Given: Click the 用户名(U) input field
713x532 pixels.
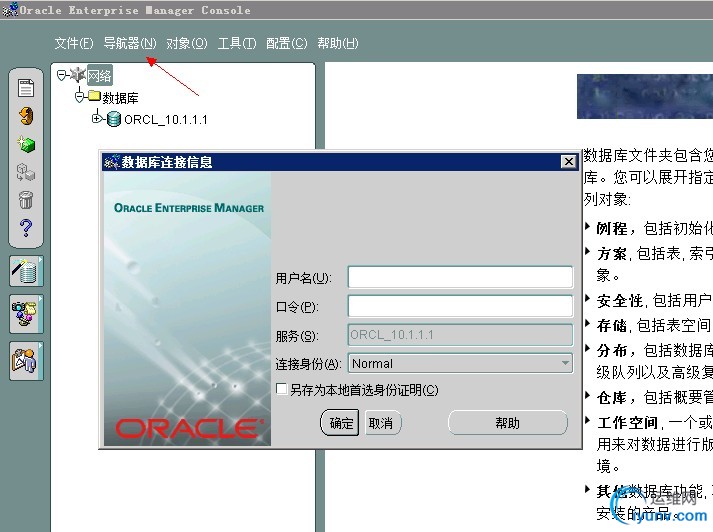Looking at the screenshot, I should pos(460,277).
